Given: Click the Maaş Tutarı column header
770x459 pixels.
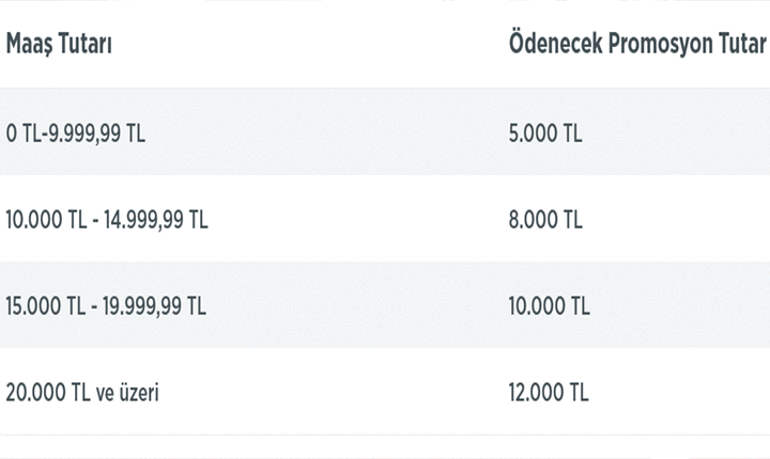Looking at the screenshot, I should tap(59, 45).
